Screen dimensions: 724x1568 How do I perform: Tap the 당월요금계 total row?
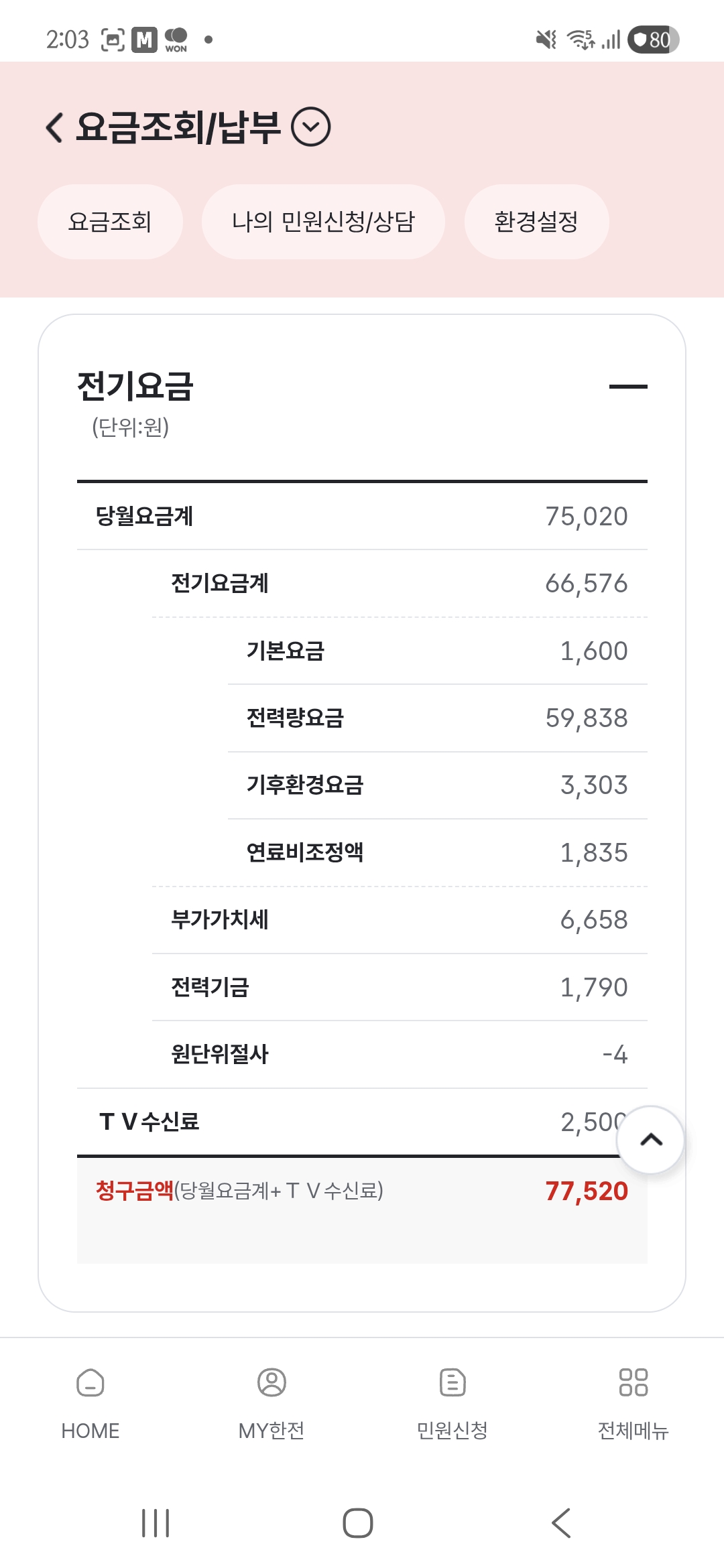coord(362,517)
